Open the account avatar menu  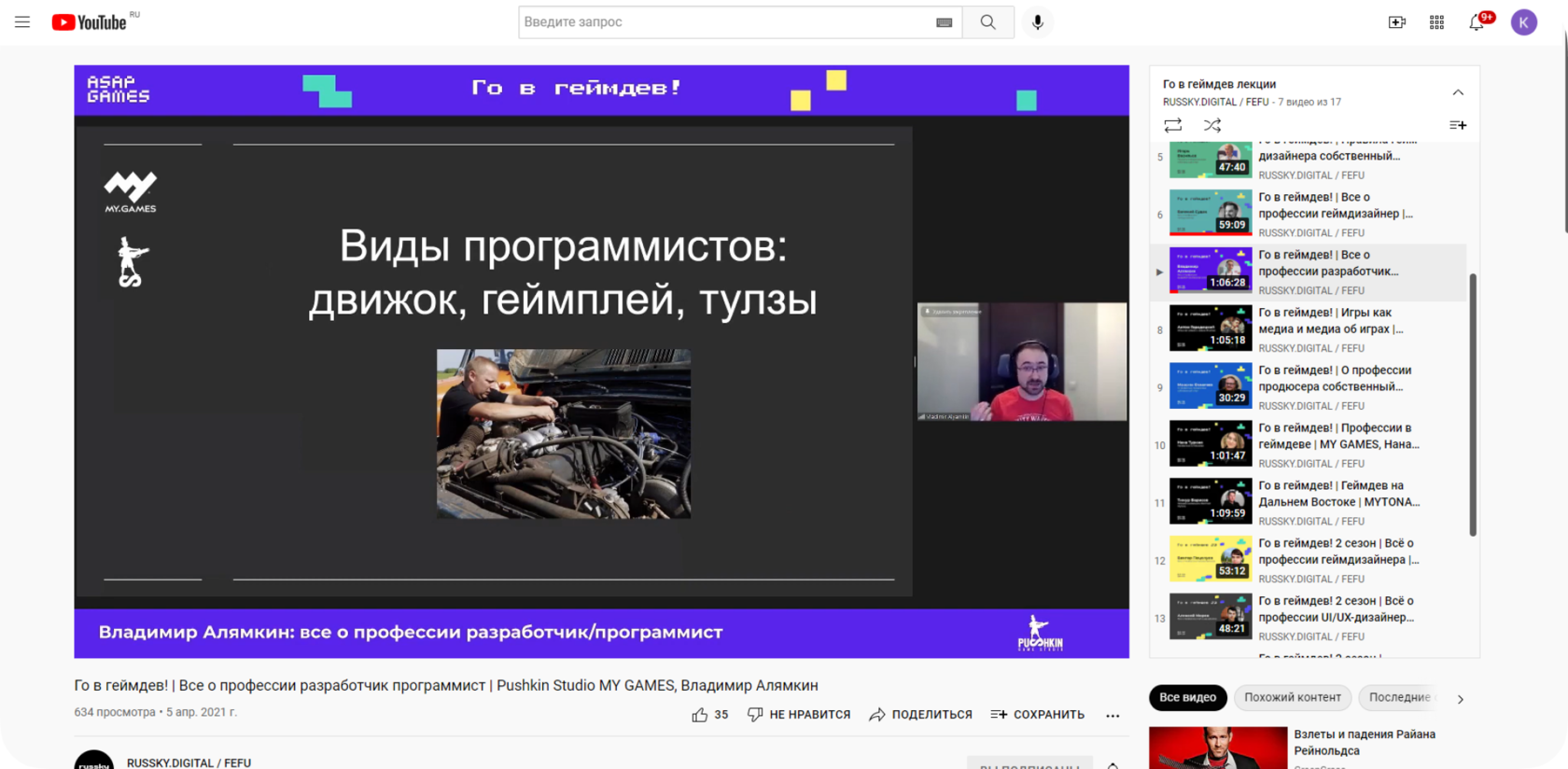click(1524, 22)
